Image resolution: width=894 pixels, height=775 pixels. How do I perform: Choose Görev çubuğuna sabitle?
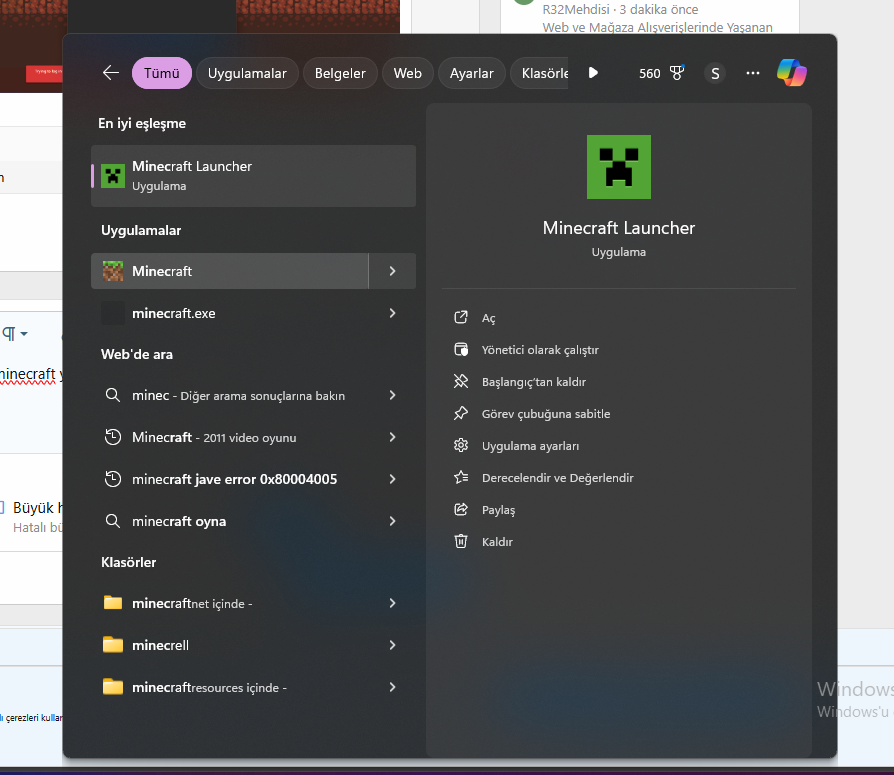tap(546, 414)
